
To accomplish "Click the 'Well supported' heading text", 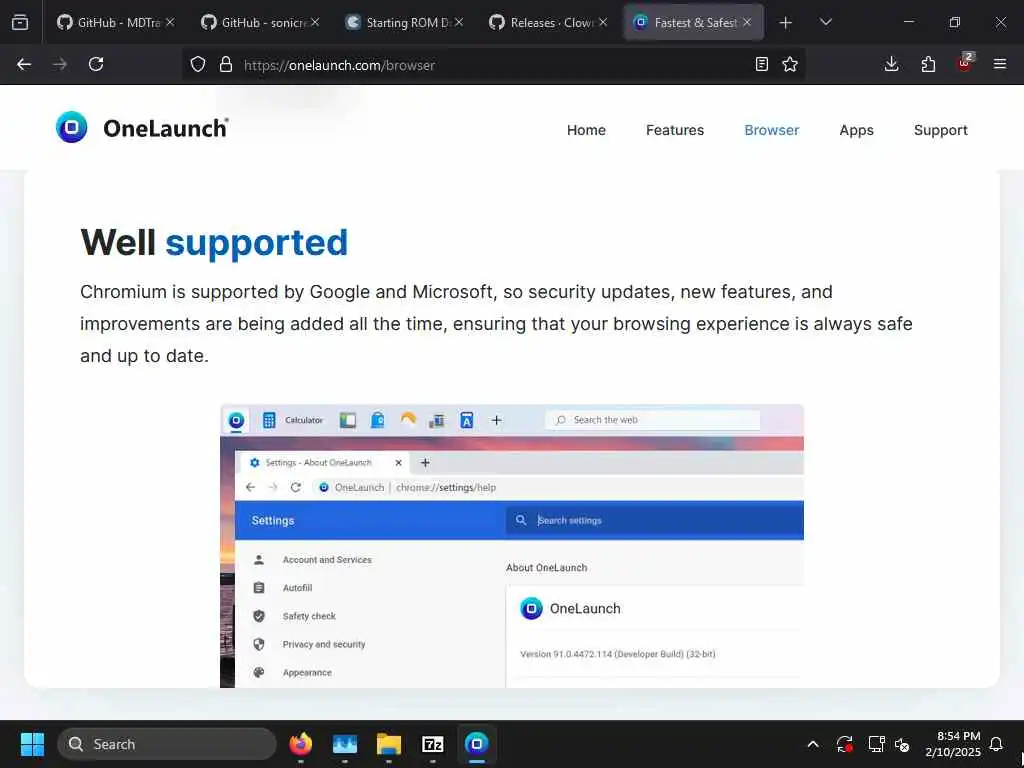I will (x=214, y=242).
